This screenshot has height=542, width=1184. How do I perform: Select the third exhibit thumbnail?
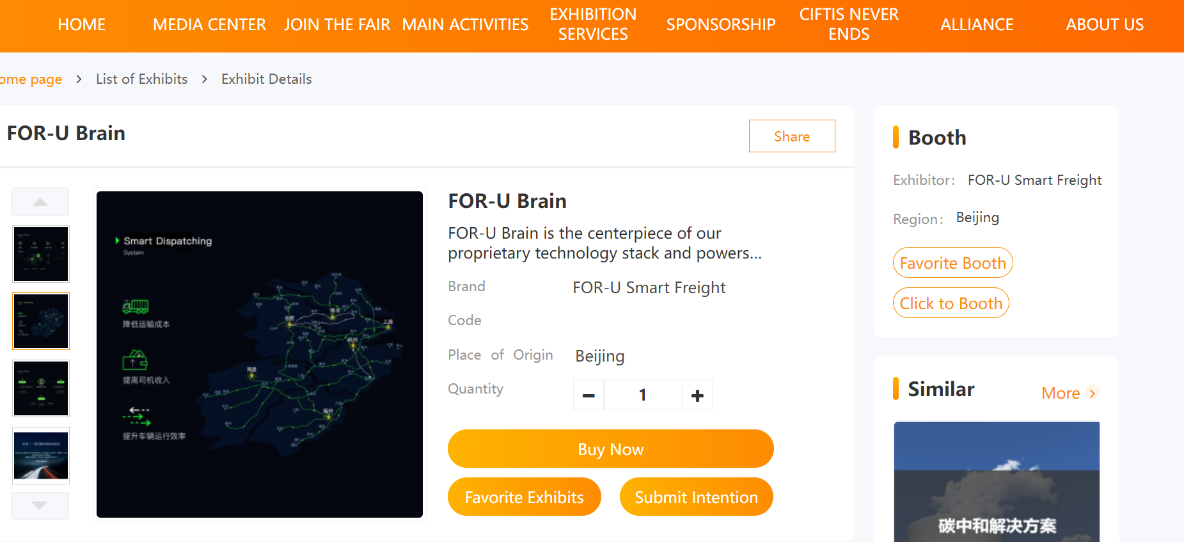pos(41,388)
